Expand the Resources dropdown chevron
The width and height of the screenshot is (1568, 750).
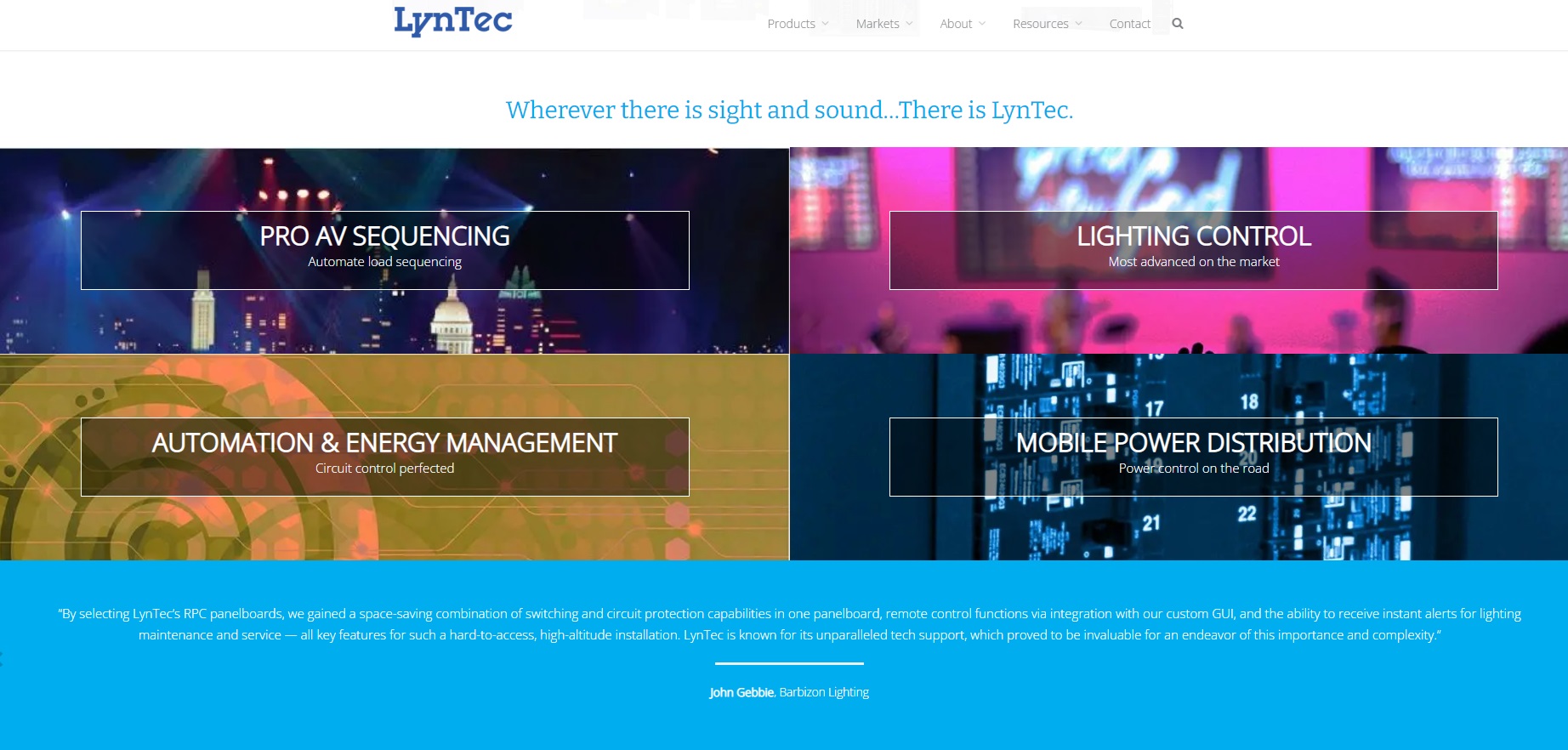pyautogui.click(x=1079, y=24)
